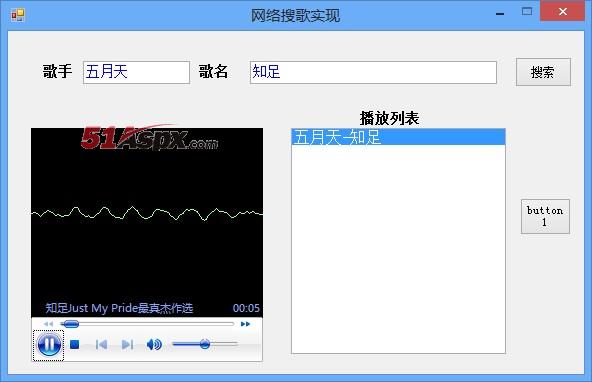Maximize the 网络搜歌实现 window
Screen dimensions: 592x382
pyautogui.click(x=527, y=12)
